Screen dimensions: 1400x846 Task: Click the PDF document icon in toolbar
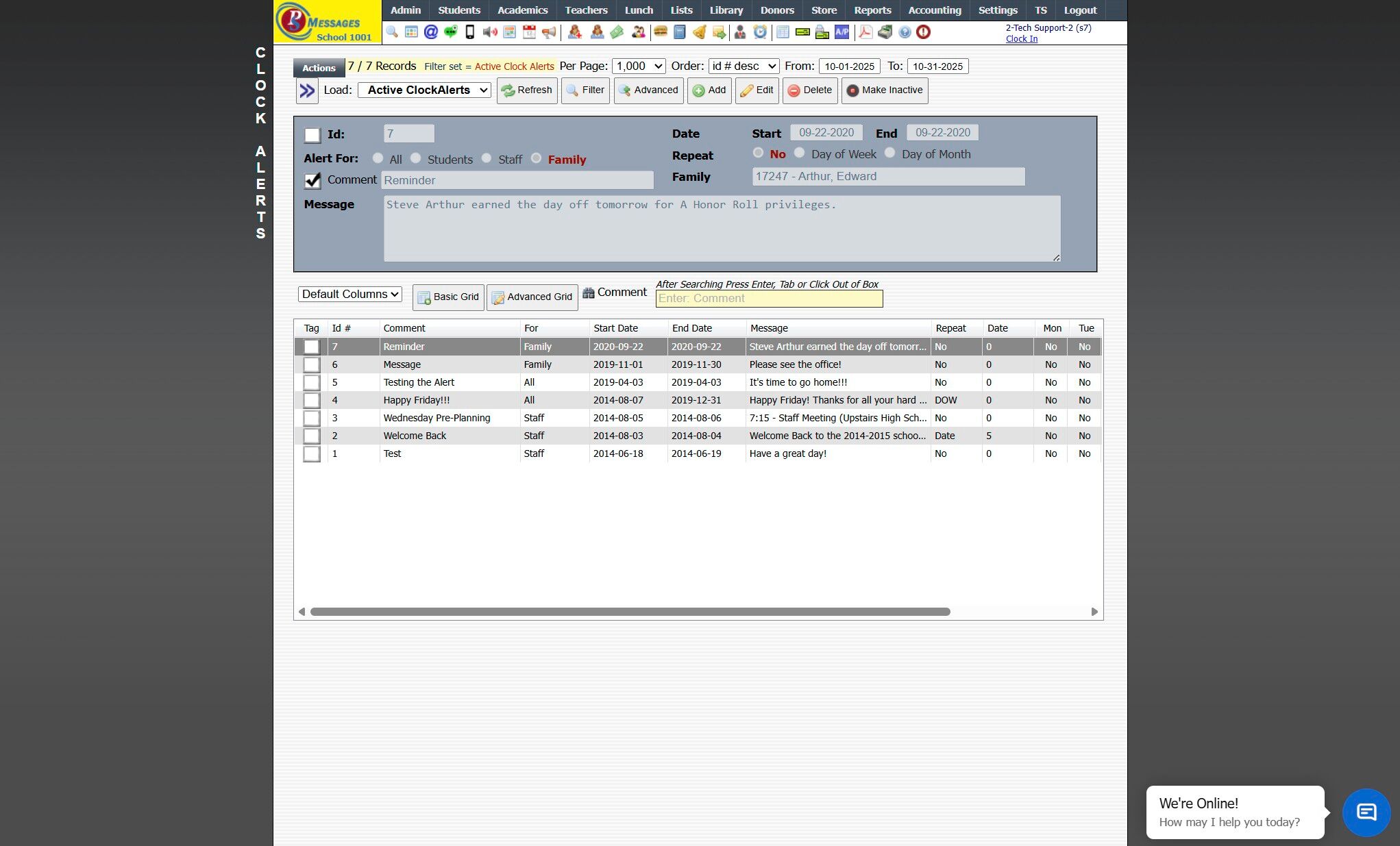click(x=865, y=32)
